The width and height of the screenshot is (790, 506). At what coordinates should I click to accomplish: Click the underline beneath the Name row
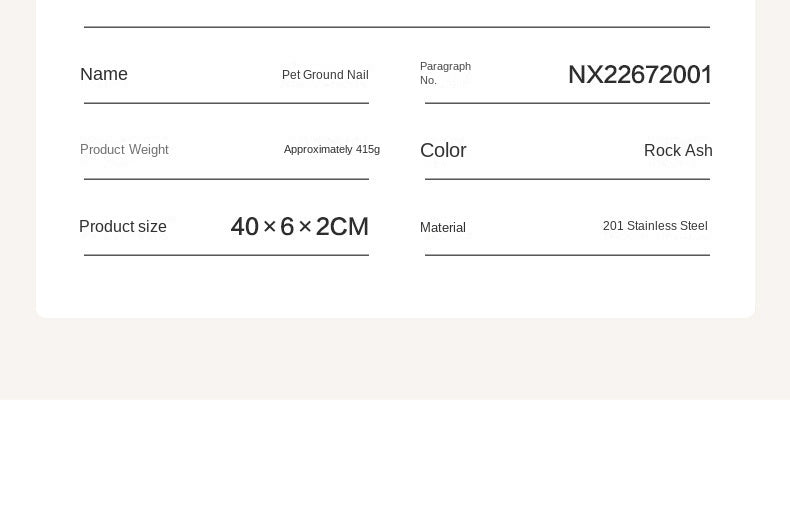click(x=226, y=103)
